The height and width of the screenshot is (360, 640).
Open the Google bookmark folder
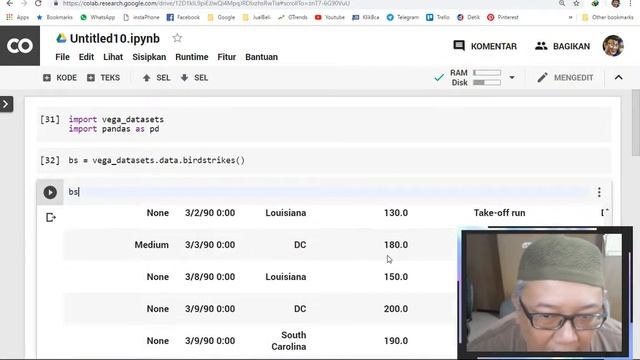click(222, 17)
